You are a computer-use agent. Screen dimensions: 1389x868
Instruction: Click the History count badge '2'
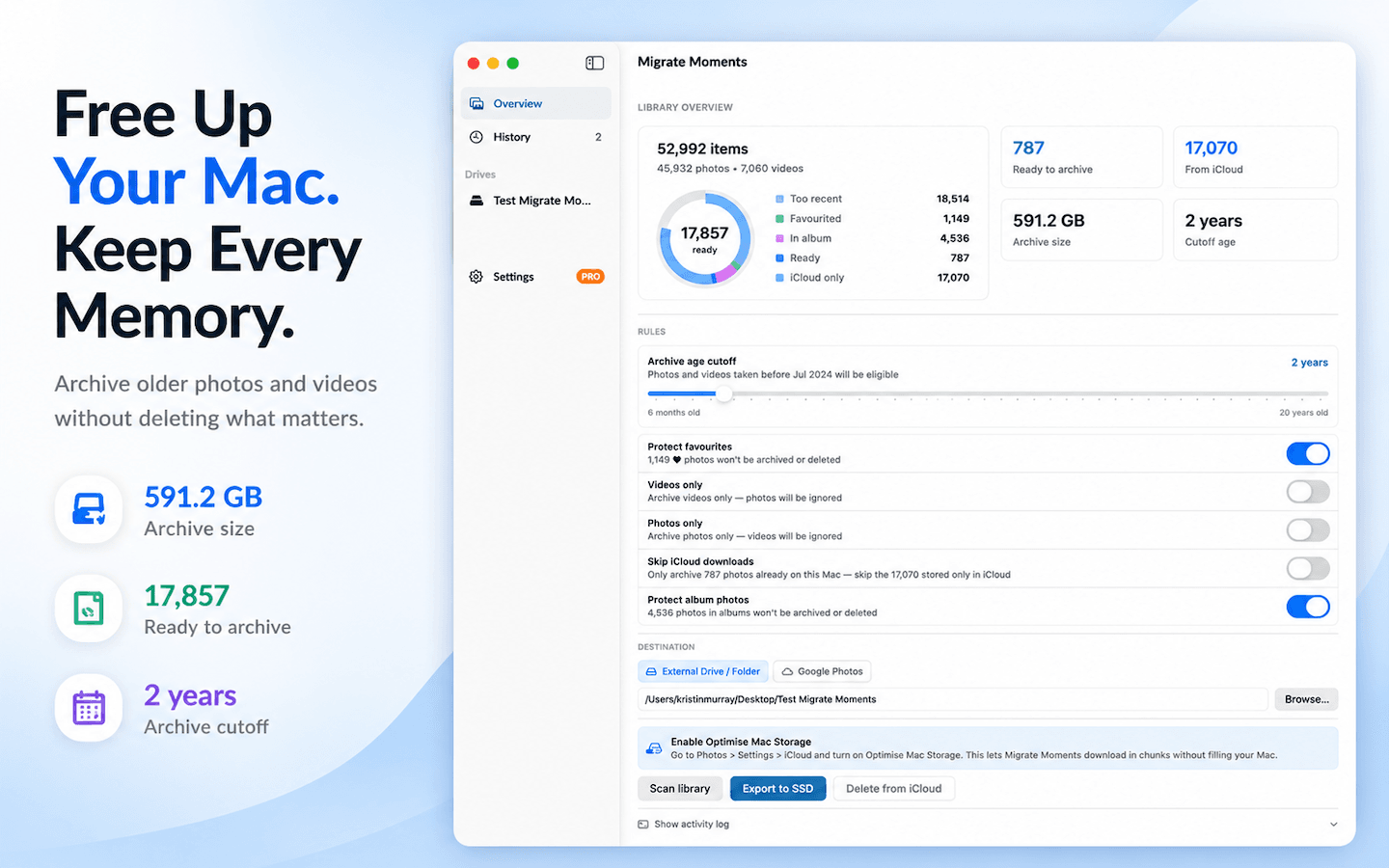598,137
